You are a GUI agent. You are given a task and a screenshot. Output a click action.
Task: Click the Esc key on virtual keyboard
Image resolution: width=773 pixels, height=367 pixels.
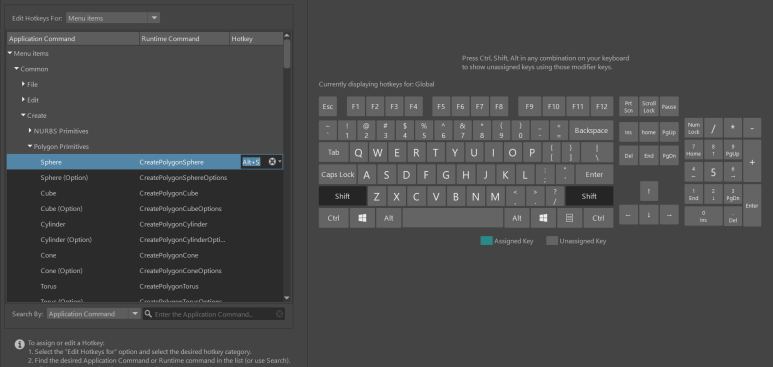click(328, 107)
